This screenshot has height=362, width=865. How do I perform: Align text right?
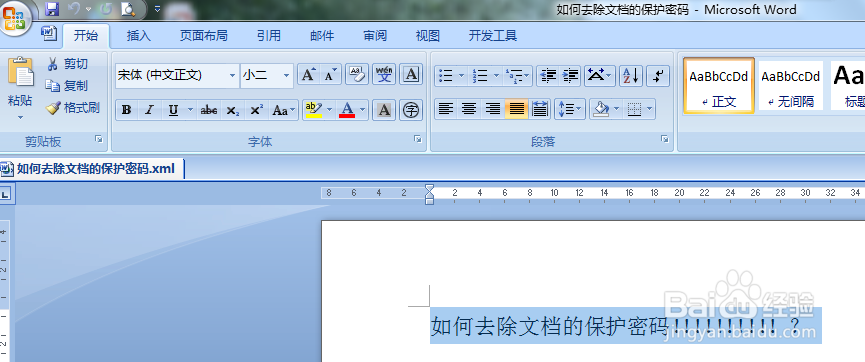pyautogui.click(x=493, y=109)
